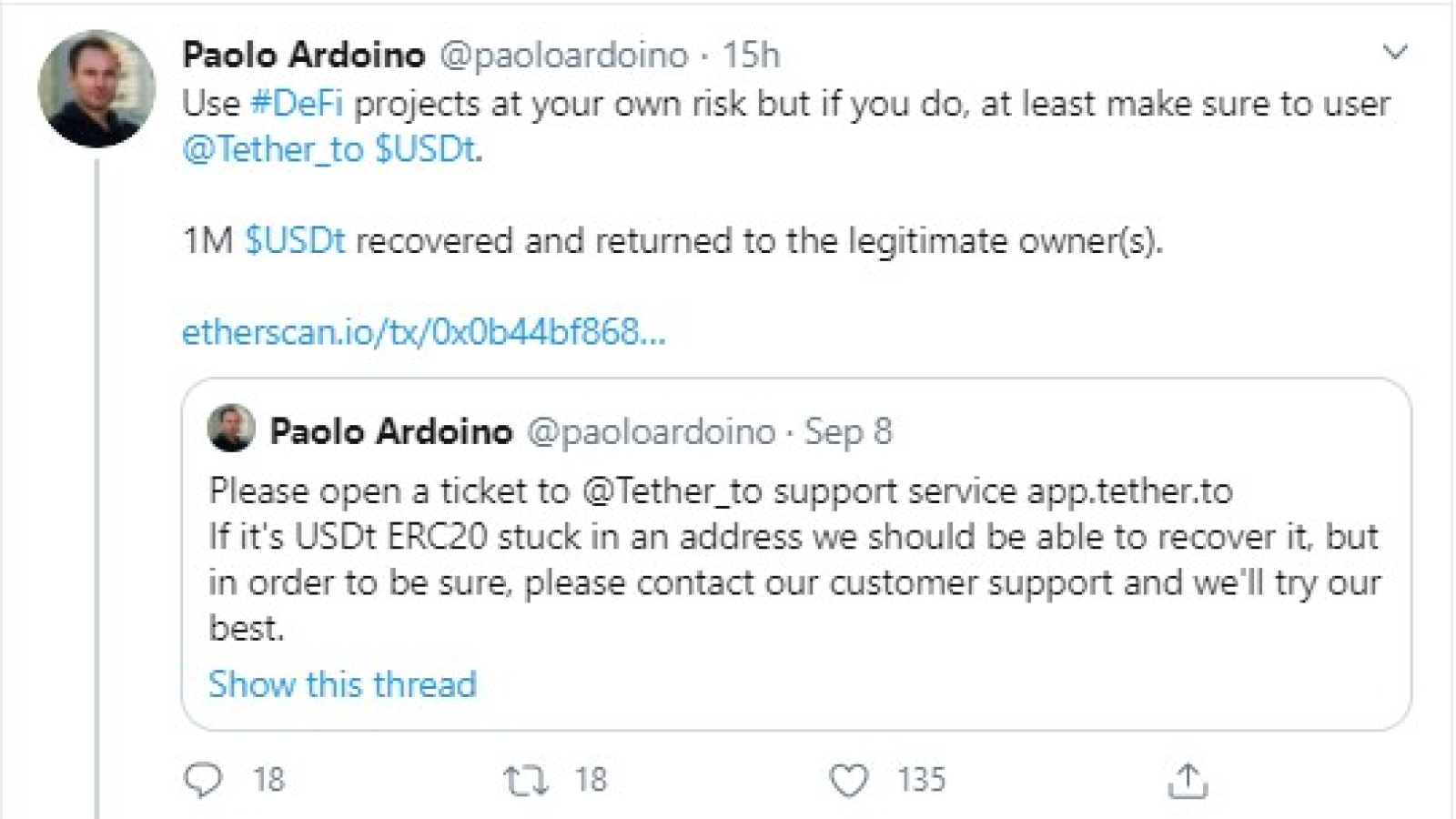Click 'Show this thread' link

[x=342, y=684]
